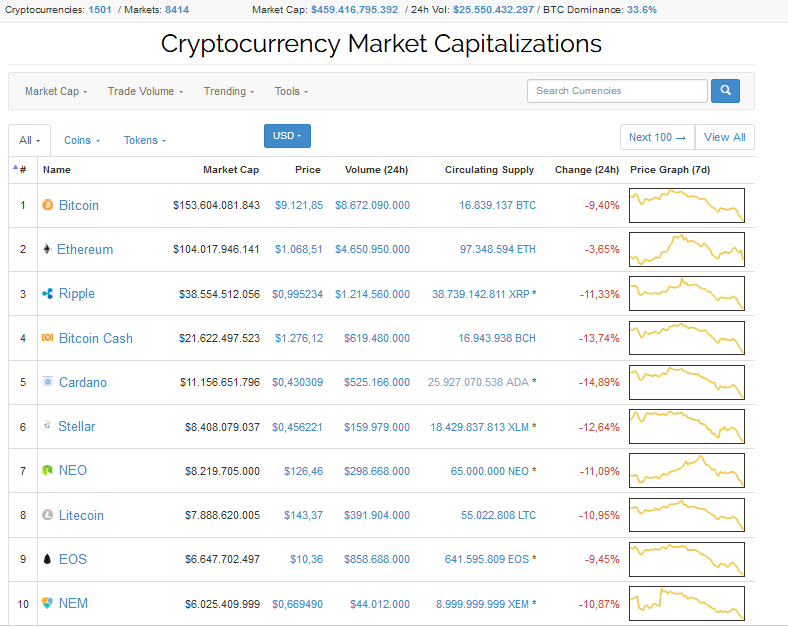Click Bitcoin's price $9.121,85

pos(299,205)
